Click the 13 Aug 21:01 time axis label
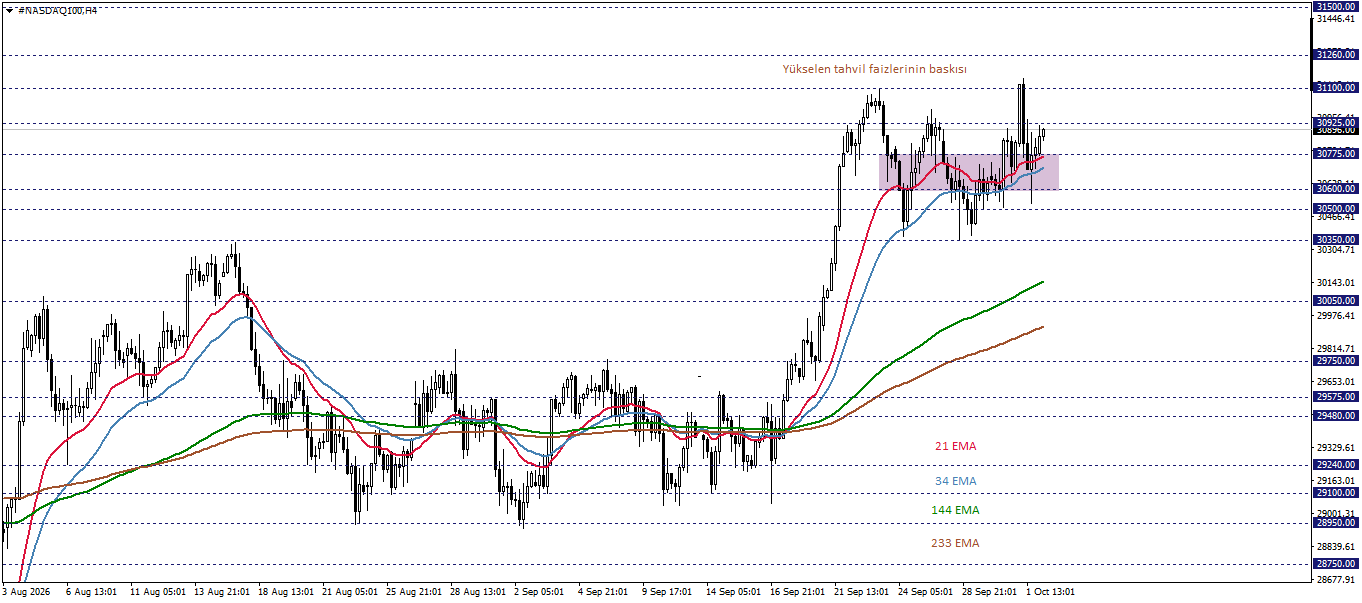The width and height of the screenshot is (1362, 603). [222, 592]
